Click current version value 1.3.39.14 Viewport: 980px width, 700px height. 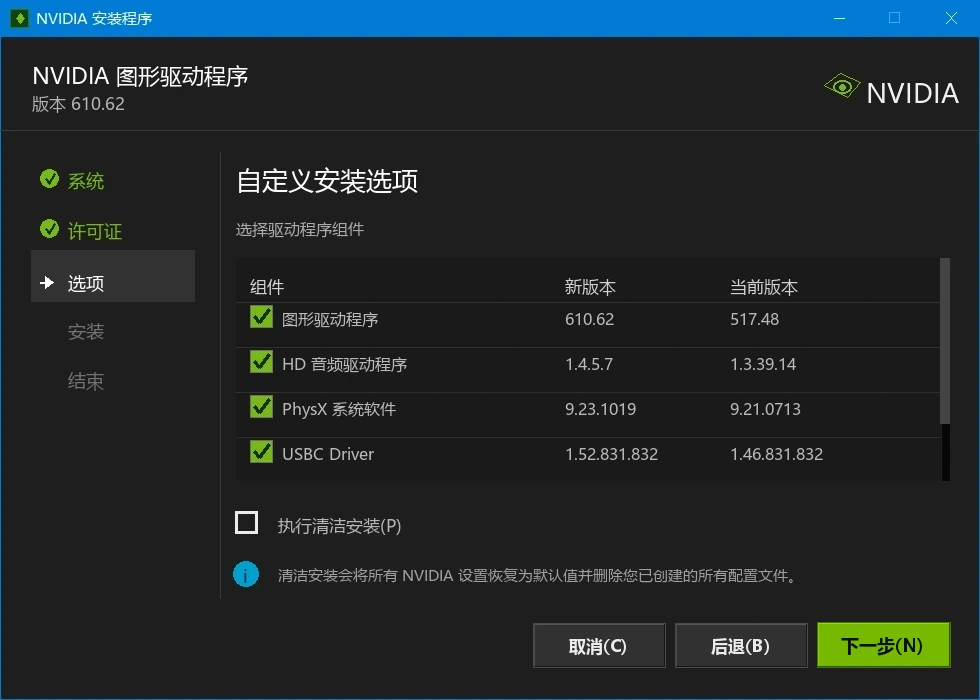763,364
